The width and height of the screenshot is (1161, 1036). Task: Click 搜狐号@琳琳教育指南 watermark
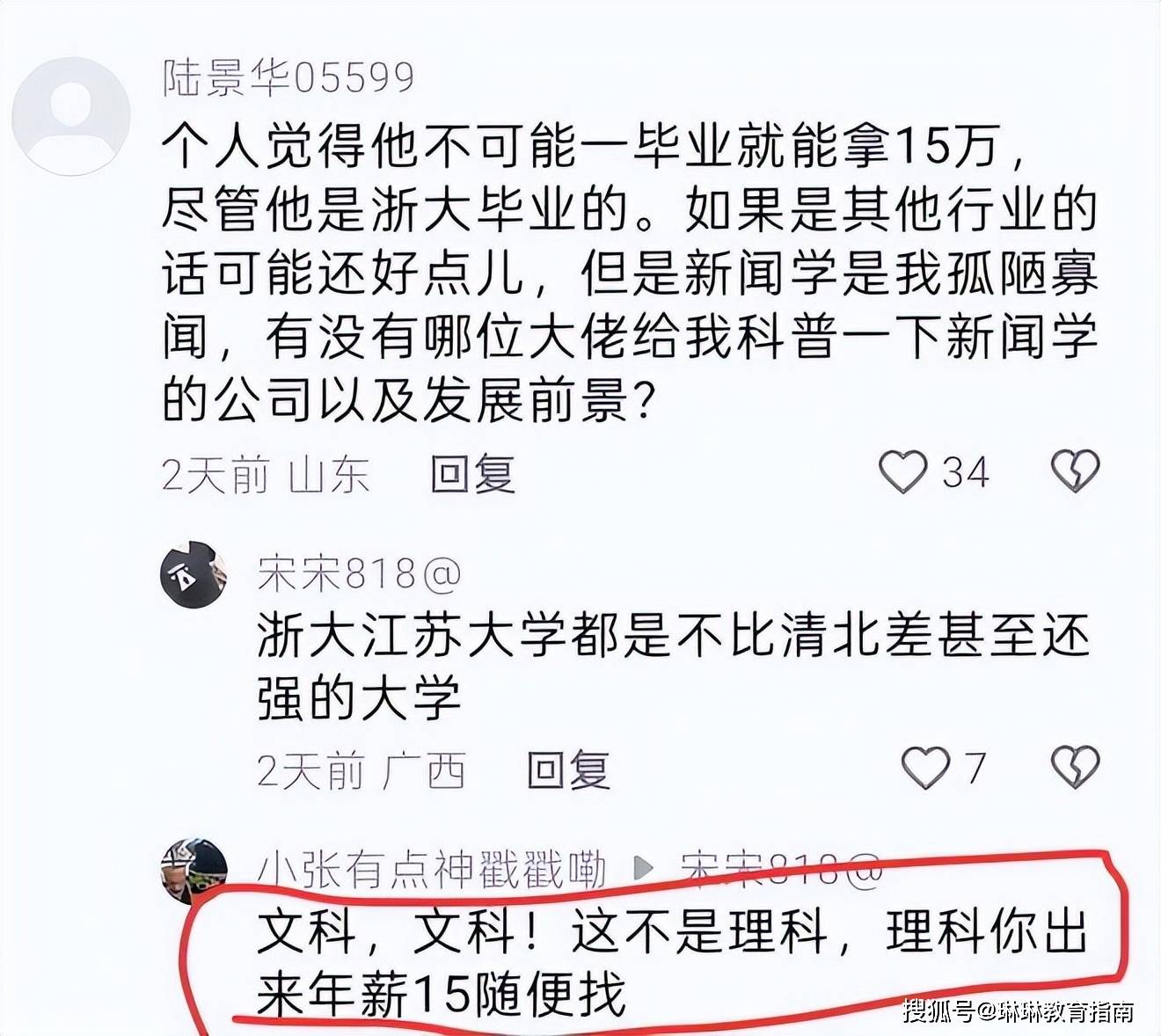1019,1011
